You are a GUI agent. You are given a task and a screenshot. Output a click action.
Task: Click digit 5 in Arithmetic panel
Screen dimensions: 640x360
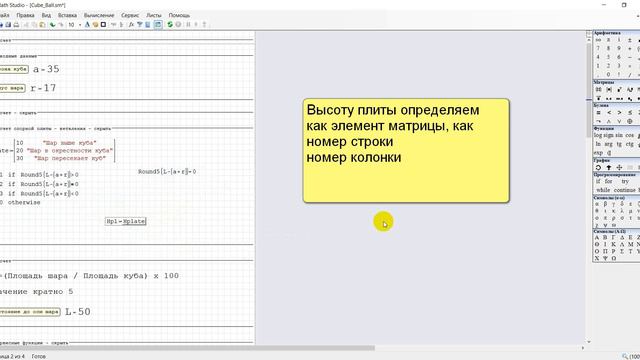pyautogui.click(x=608, y=57)
